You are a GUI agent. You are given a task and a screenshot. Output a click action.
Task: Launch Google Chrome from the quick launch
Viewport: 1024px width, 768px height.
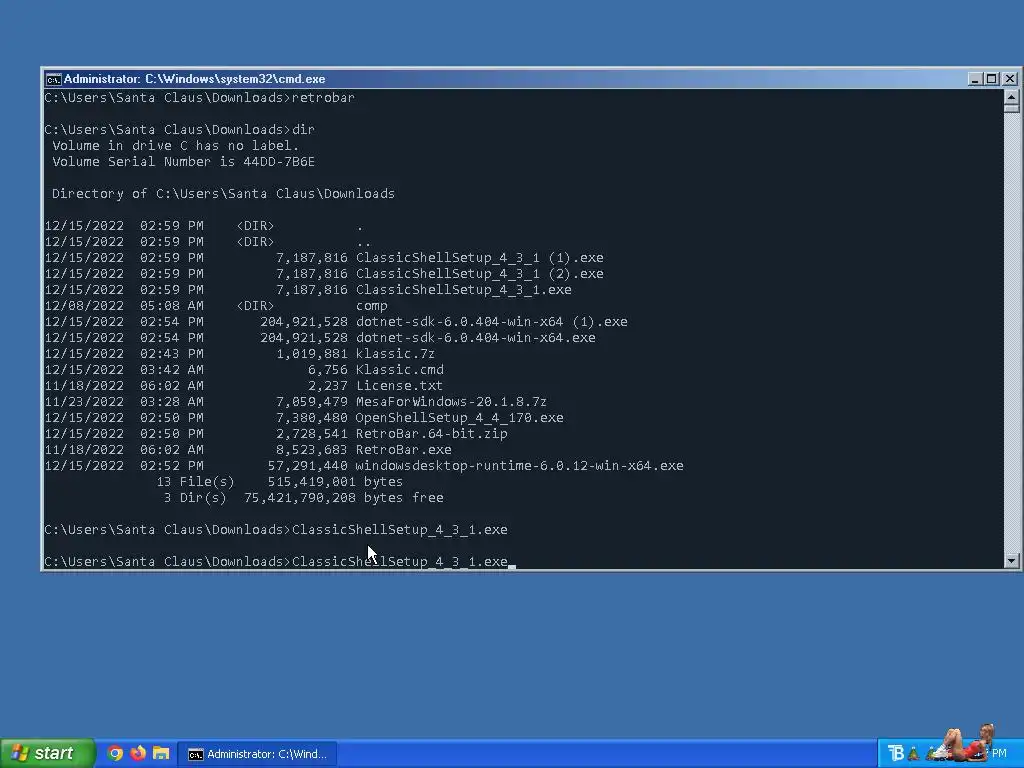(x=115, y=753)
